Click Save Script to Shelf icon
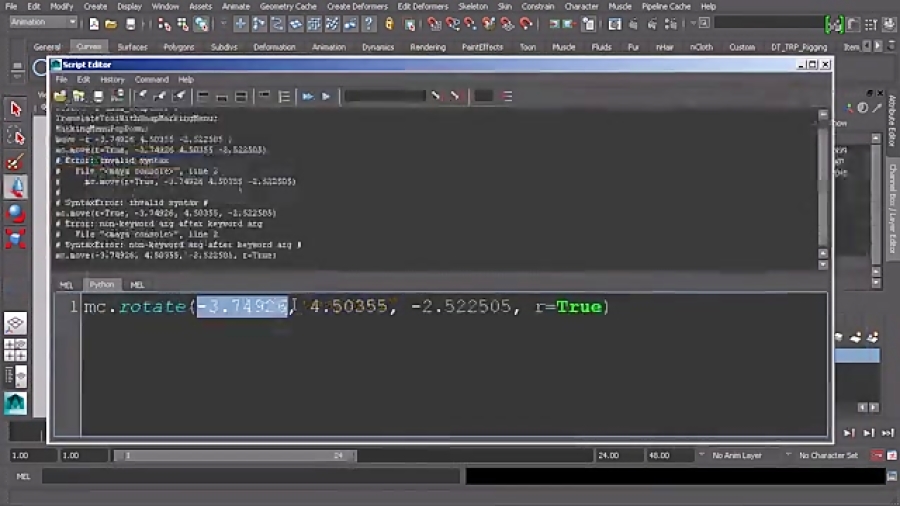This screenshot has width=900, height=506. click(117, 96)
